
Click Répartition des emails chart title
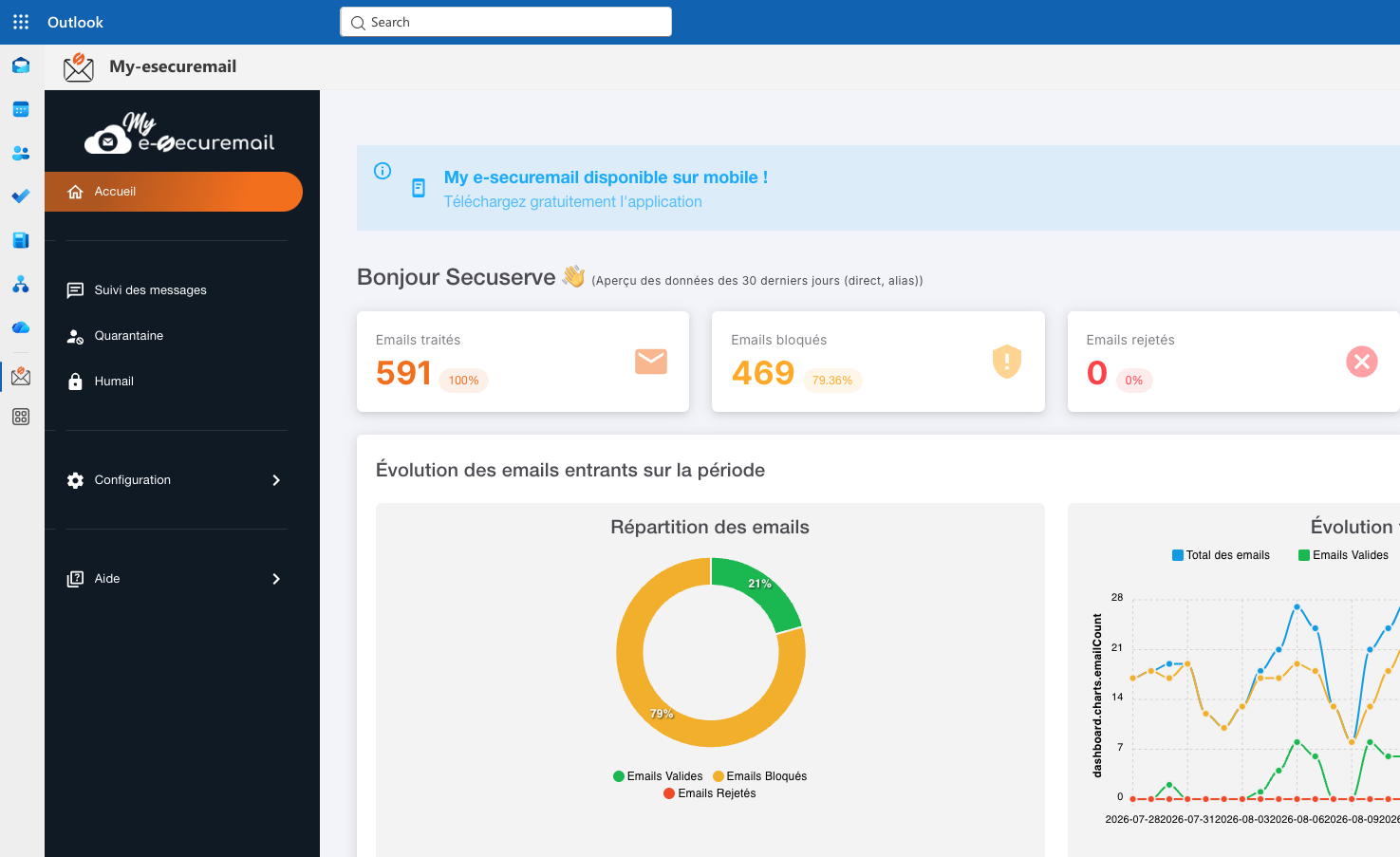[x=710, y=527]
